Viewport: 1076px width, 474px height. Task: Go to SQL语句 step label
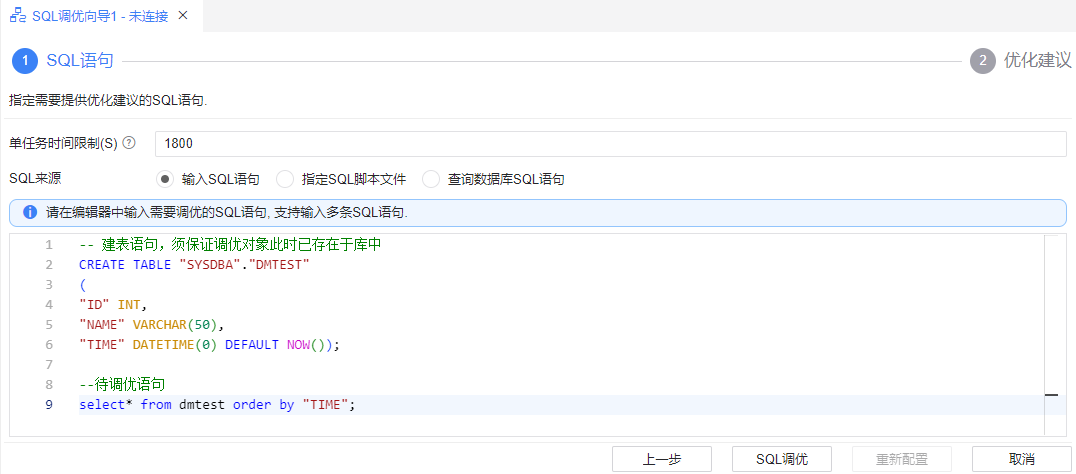coord(80,61)
